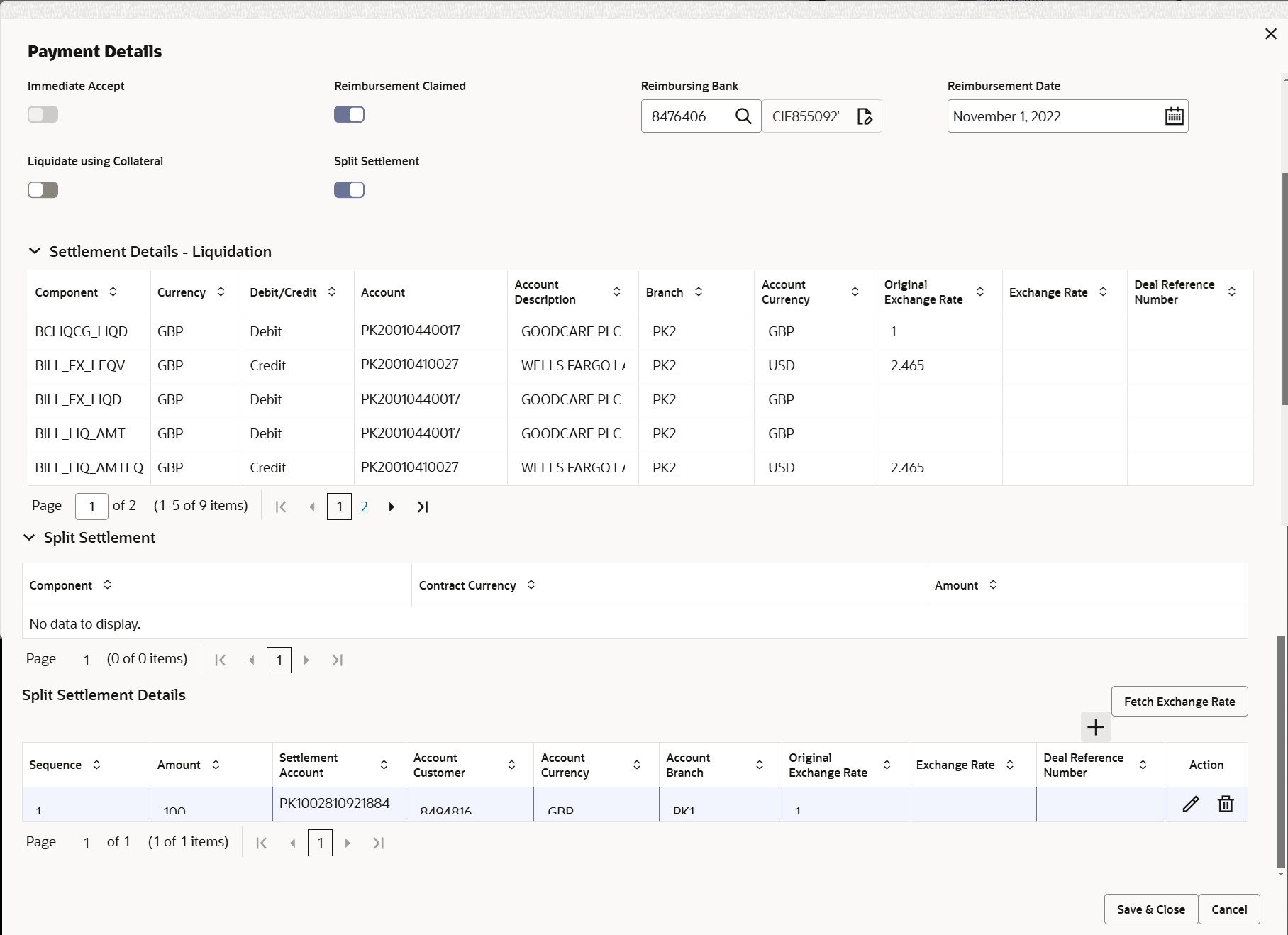Add a Split Settlement Details row with plus icon
Viewport: 1288px width, 935px height.
[x=1095, y=727]
